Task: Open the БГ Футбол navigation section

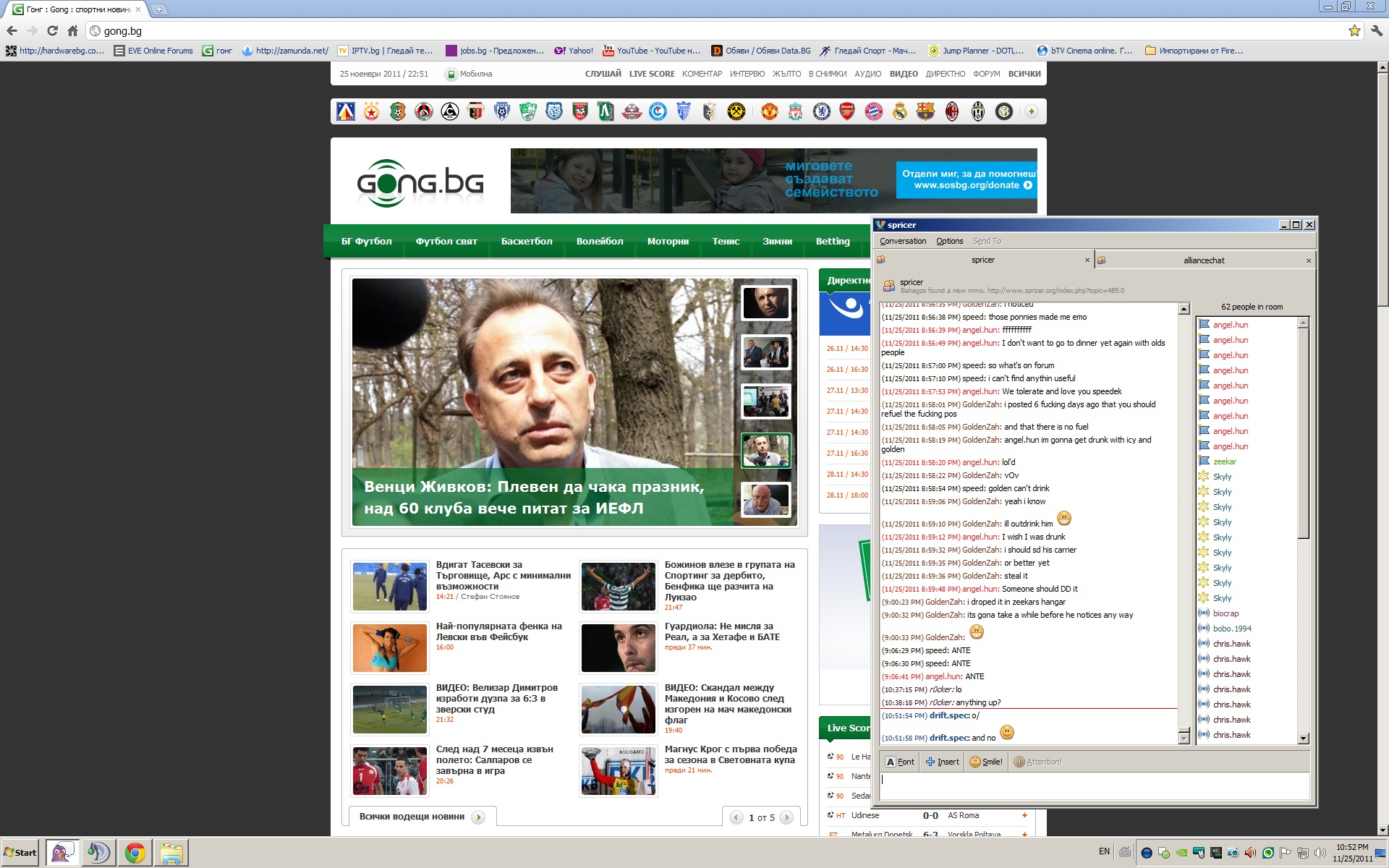Action: pyautogui.click(x=367, y=242)
